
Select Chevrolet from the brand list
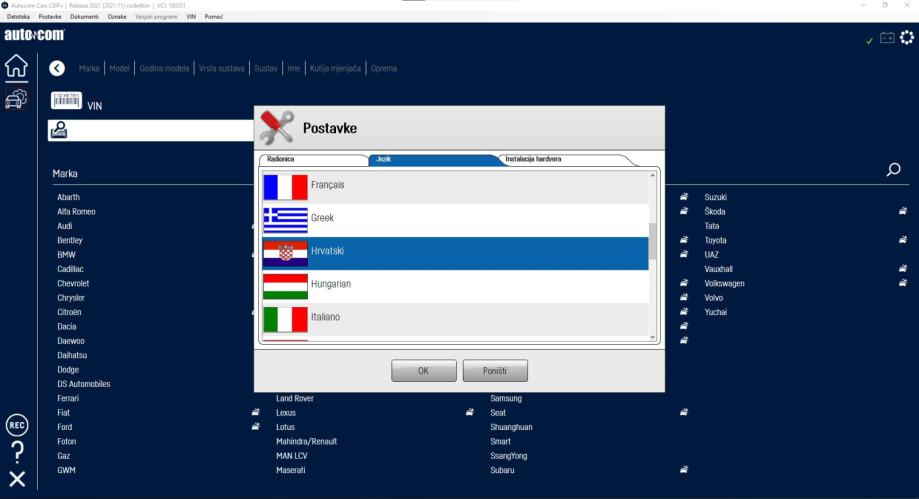73,283
